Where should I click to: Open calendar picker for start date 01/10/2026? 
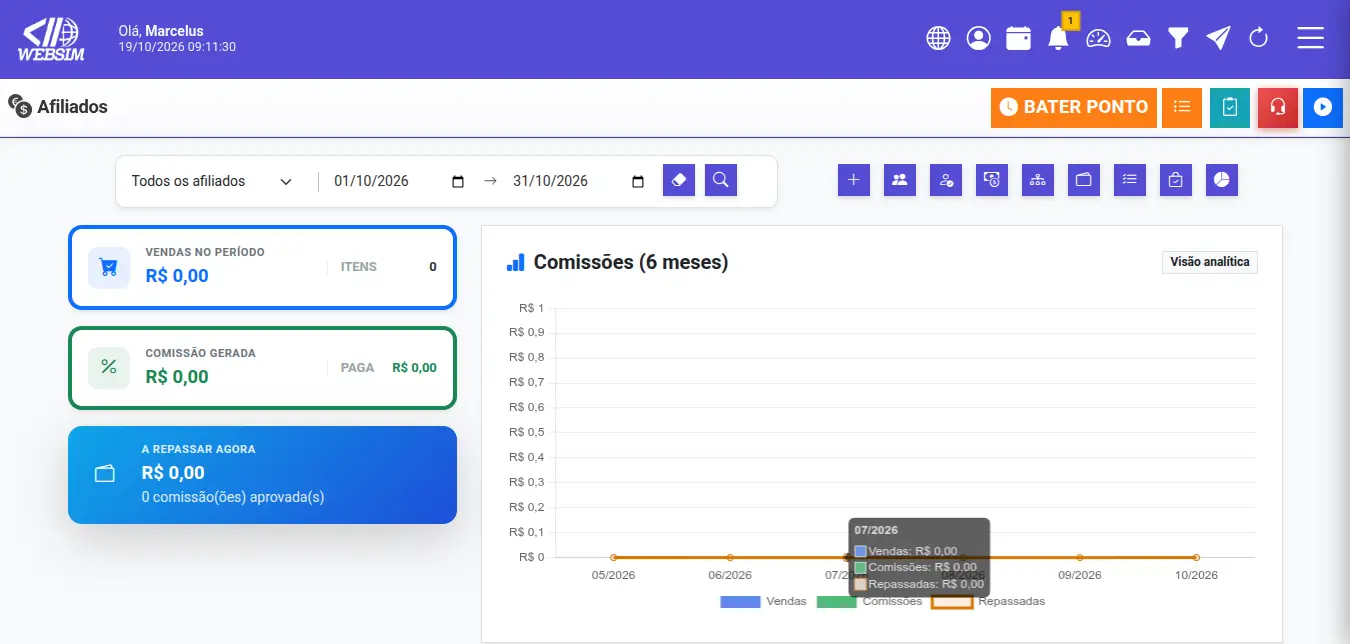[458, 182]
